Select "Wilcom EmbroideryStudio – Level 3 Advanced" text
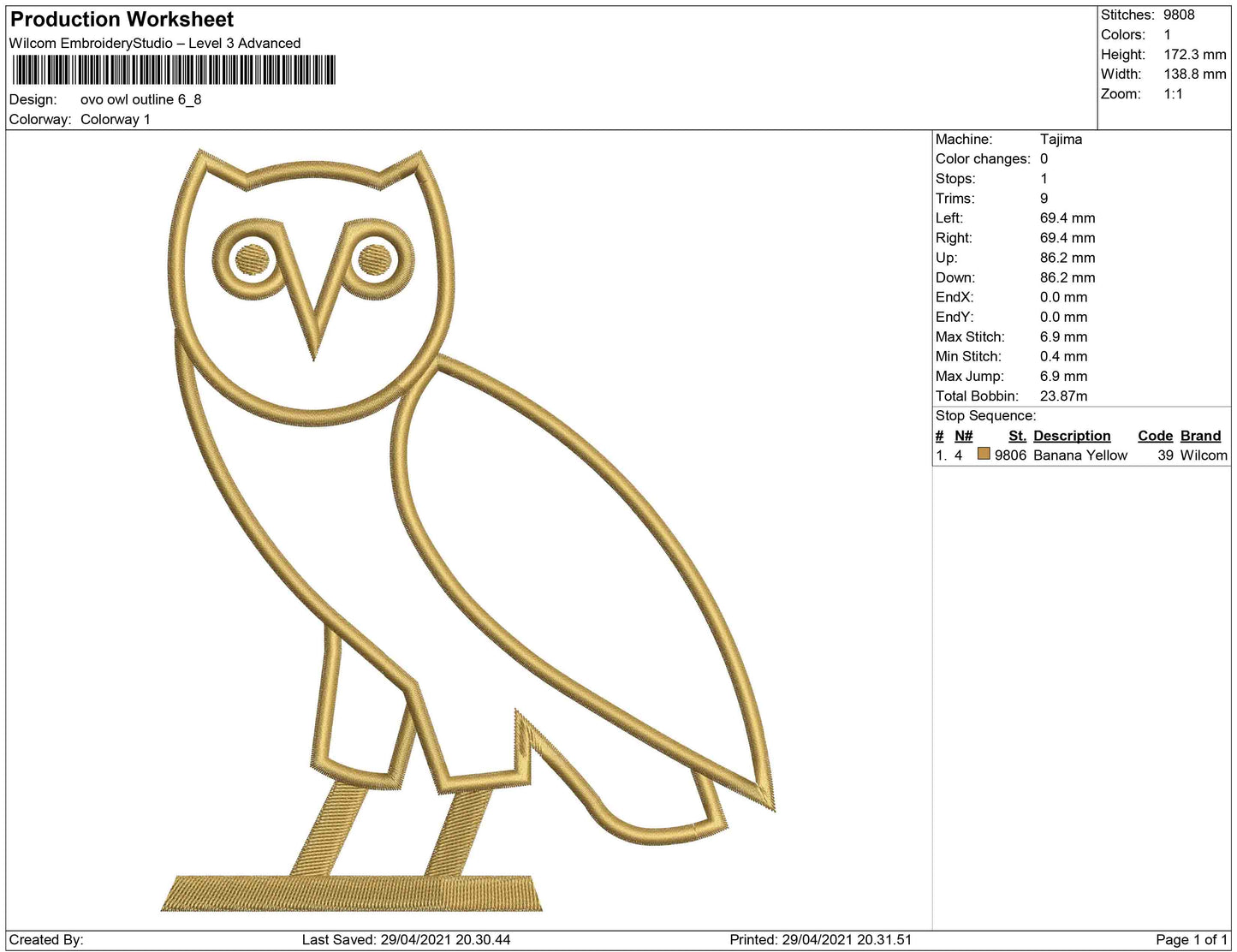The width and height of the screenshot is (1237, 952). point(155,43)
